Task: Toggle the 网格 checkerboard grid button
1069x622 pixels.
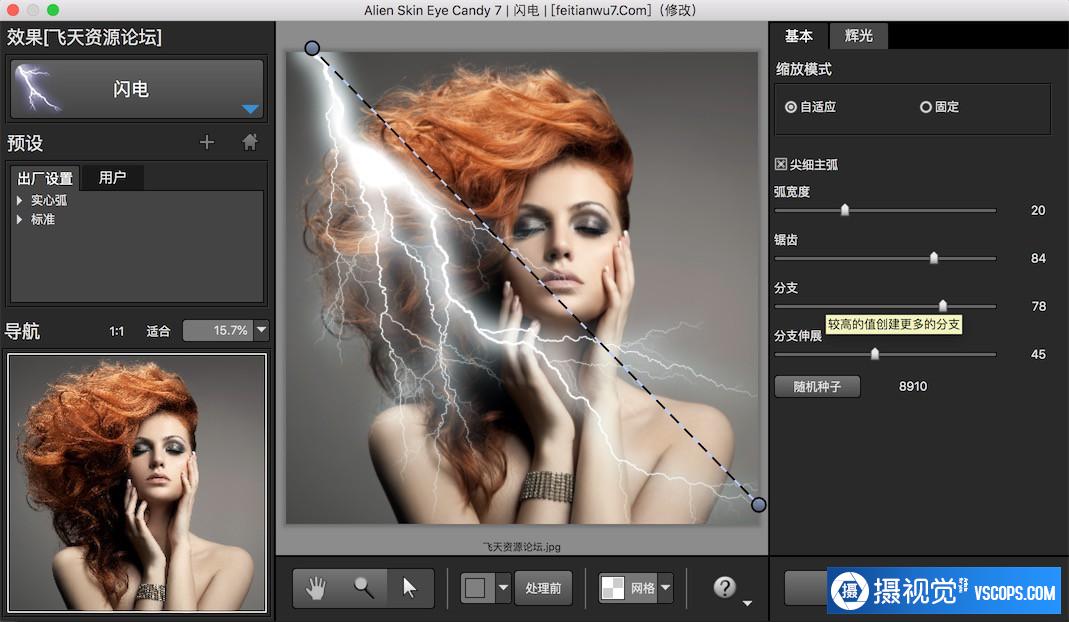Action: coord(627,588)
